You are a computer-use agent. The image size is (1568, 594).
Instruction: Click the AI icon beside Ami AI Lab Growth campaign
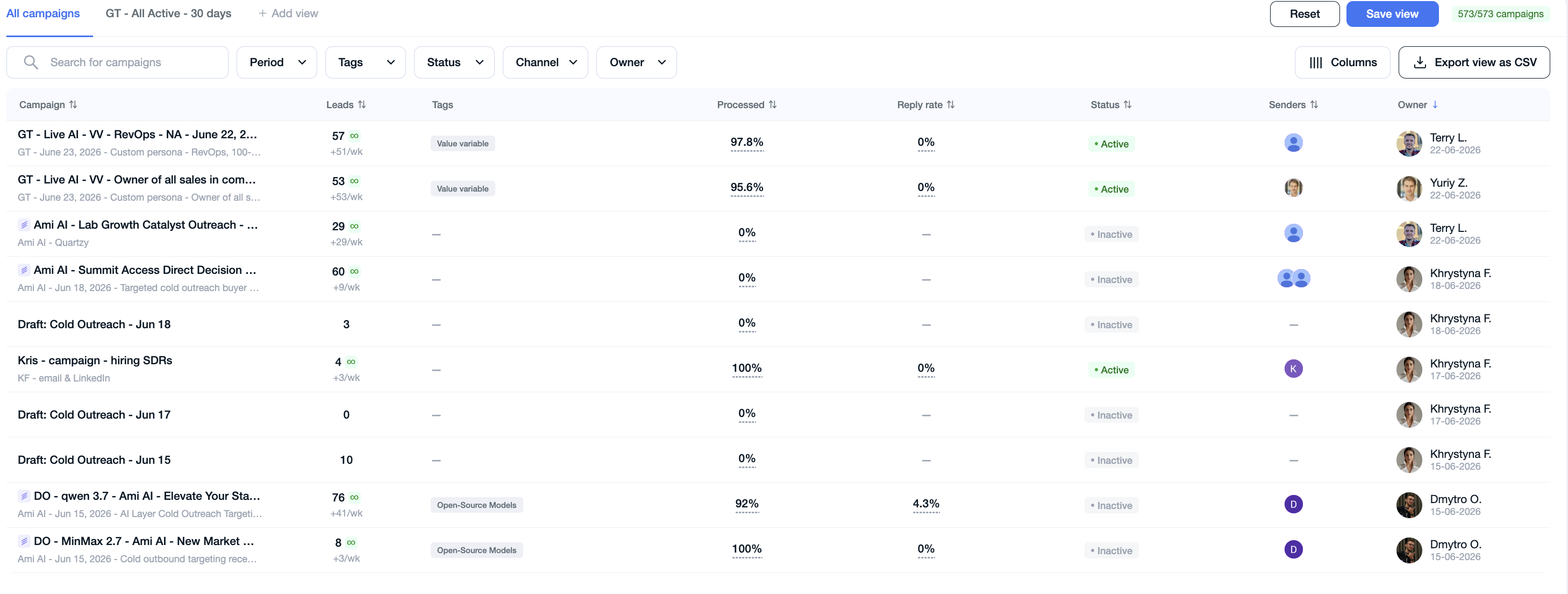click(x=24, y=225)
